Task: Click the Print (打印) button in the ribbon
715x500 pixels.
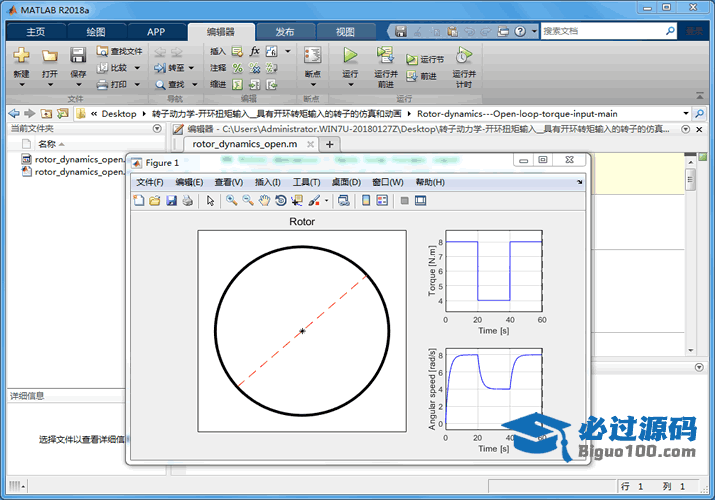Action: pos(112,84)
